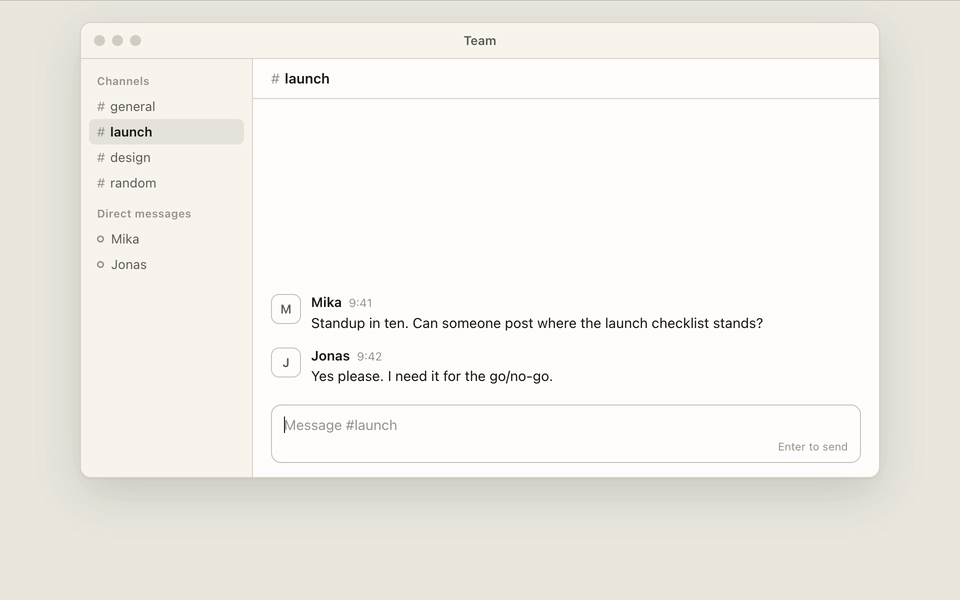Screen dimensions: 960x600
Task: Click the 9:41 message timestamp
Action: tap(361, 303)
